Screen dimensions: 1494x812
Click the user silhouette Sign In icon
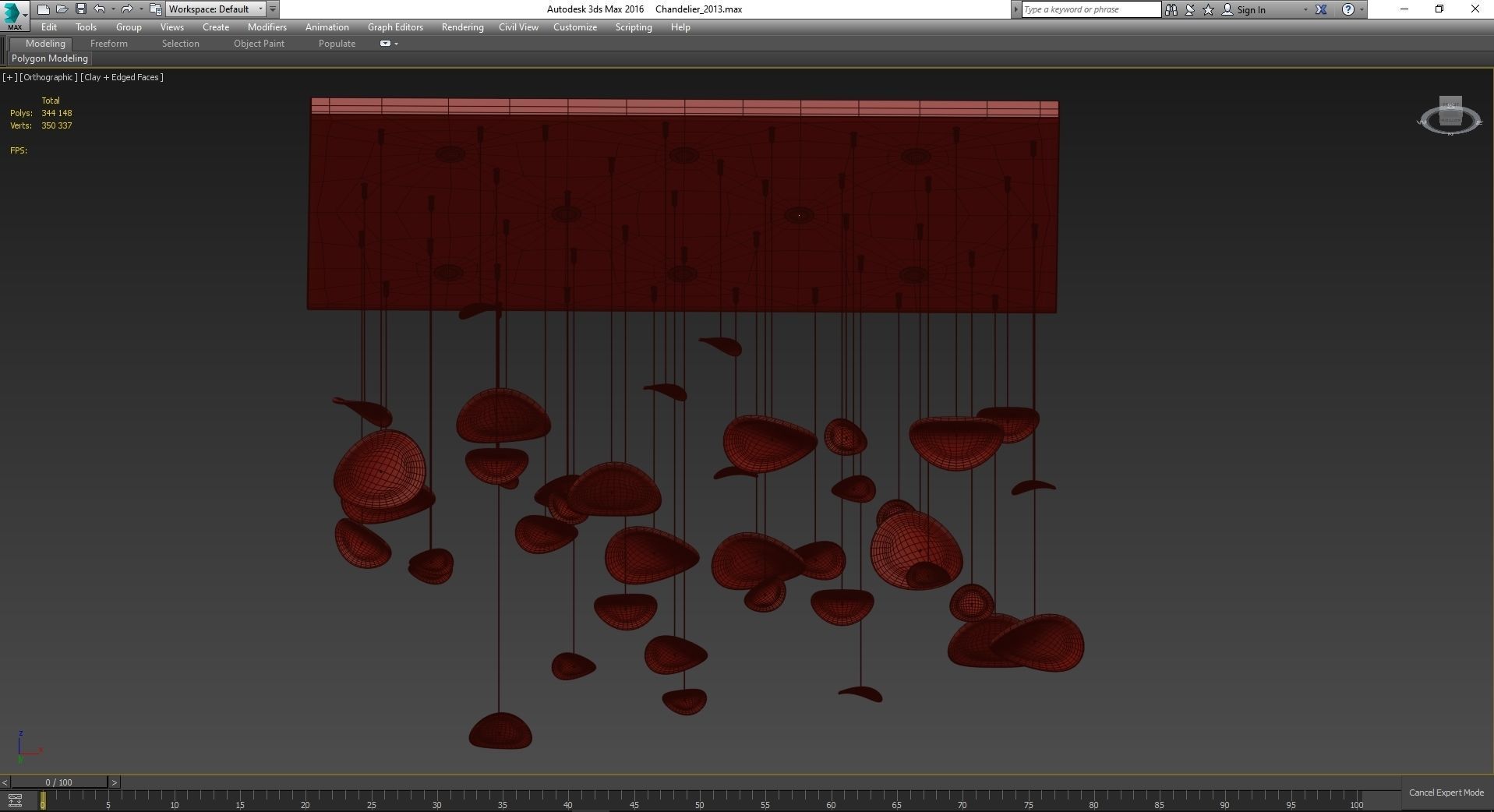pyautogui.click(x=1227, y=9)
